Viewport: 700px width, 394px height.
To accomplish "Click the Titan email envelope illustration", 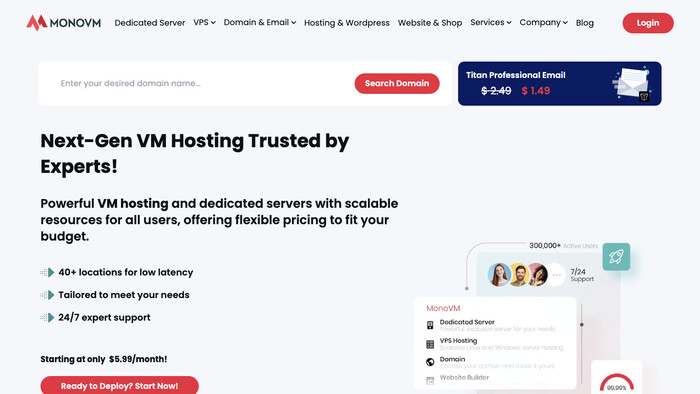I will [x=632, y=83].
